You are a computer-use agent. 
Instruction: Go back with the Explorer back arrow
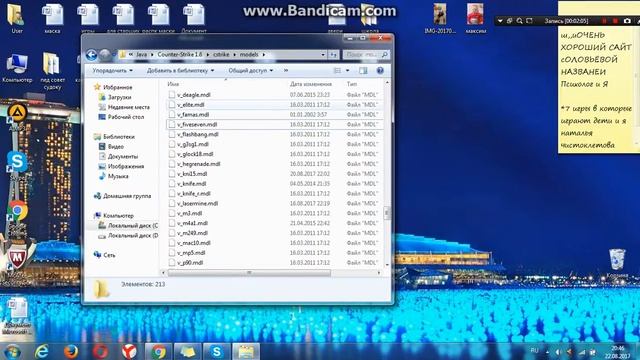(91, 55)
